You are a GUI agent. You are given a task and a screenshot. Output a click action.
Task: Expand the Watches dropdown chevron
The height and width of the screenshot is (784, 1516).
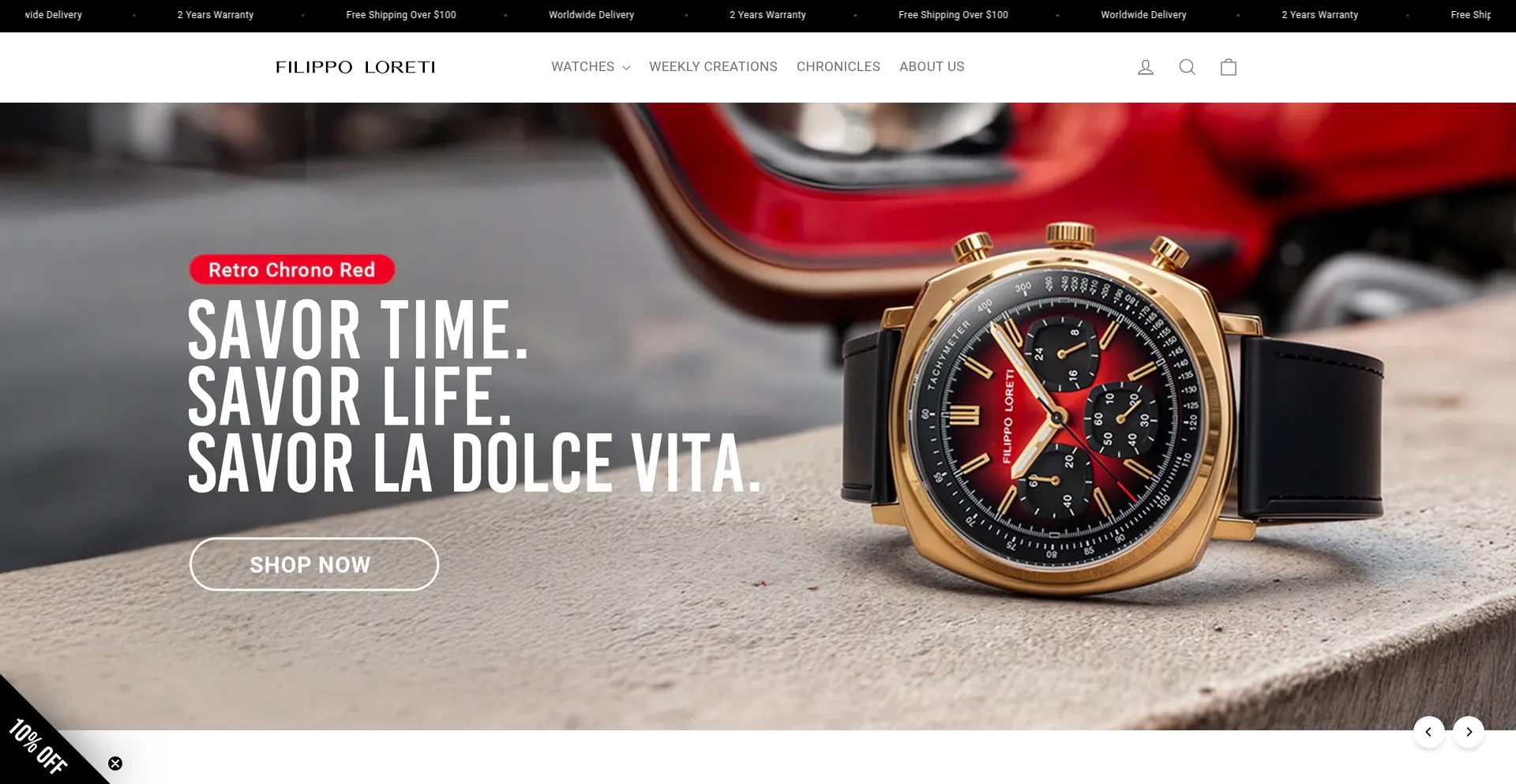coord(626,68)
